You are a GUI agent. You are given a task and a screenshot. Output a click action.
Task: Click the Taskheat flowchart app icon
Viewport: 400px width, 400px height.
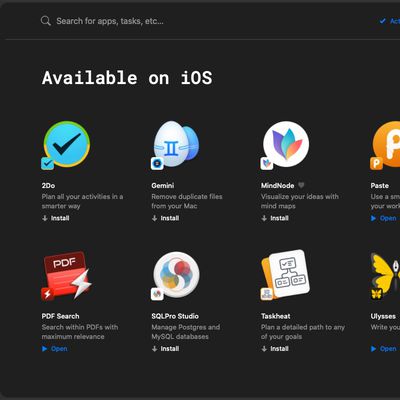286,274
